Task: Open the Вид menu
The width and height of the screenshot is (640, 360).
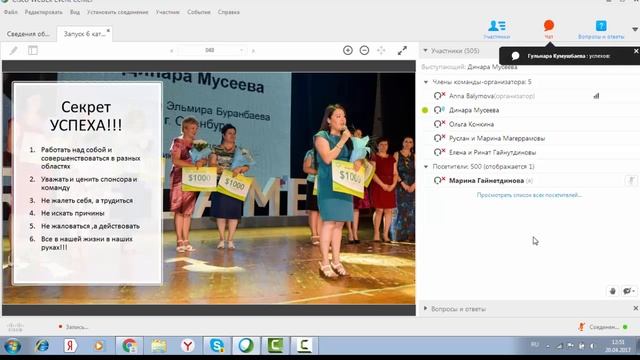Action: tap(75, 12)
